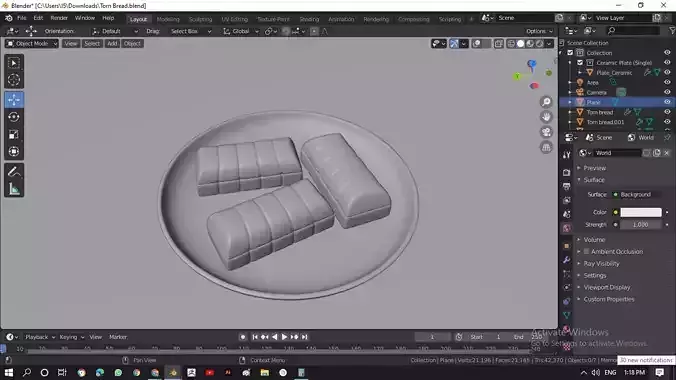Hide the Torn bread object
Screen dimensions: 676x380
[667, 112]
